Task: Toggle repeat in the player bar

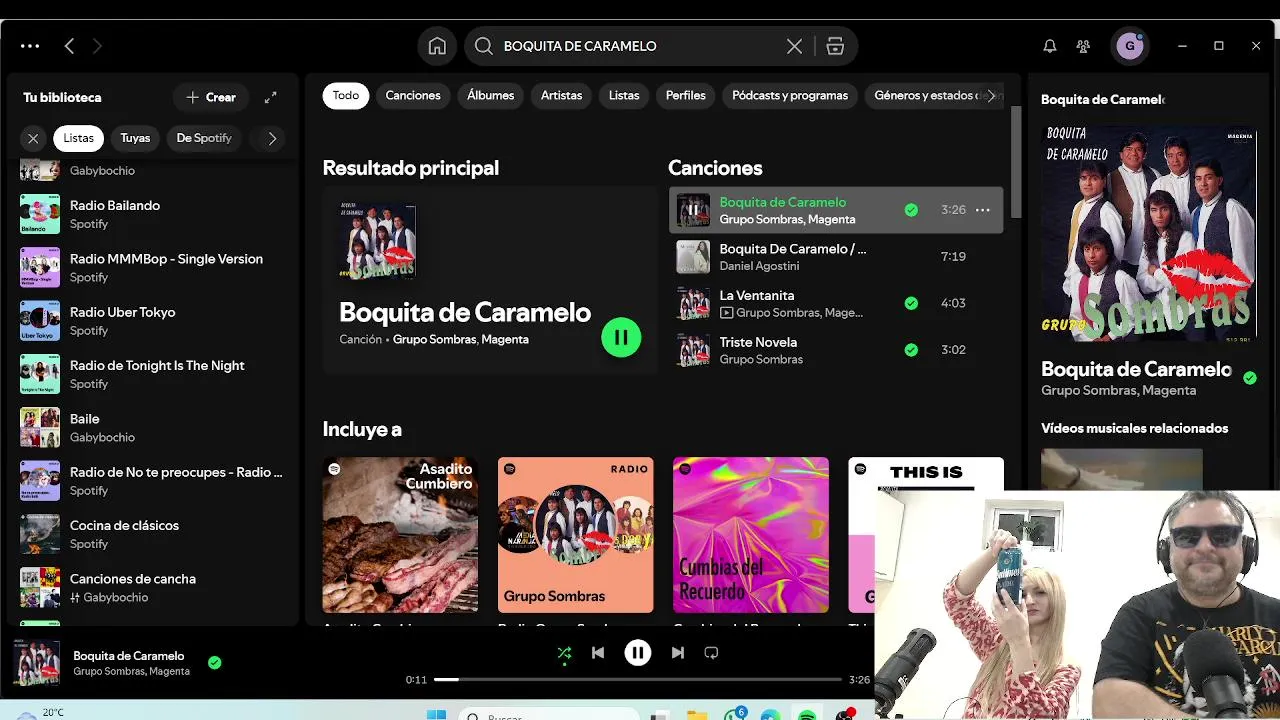Action: (711, 653)
